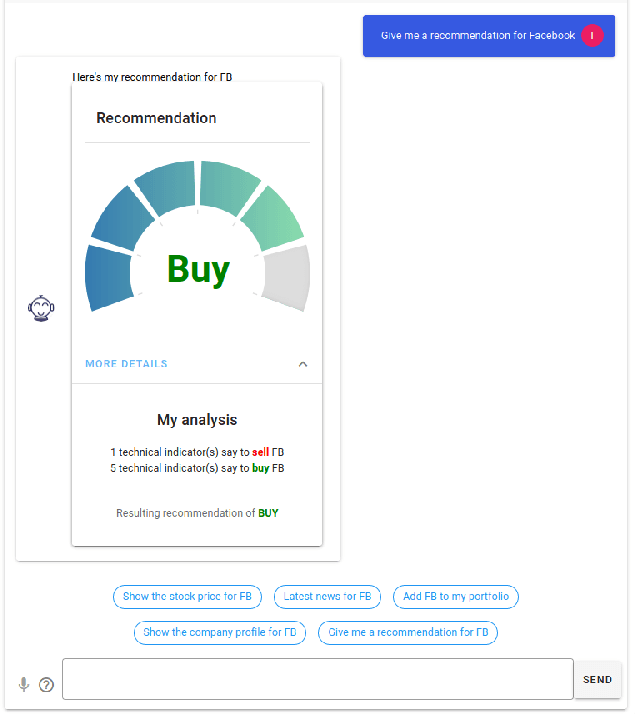Collapse details with the chevron up arrow
Image resolution: width=636 pixels, height=714 pixels.
(x=303, y=364)
